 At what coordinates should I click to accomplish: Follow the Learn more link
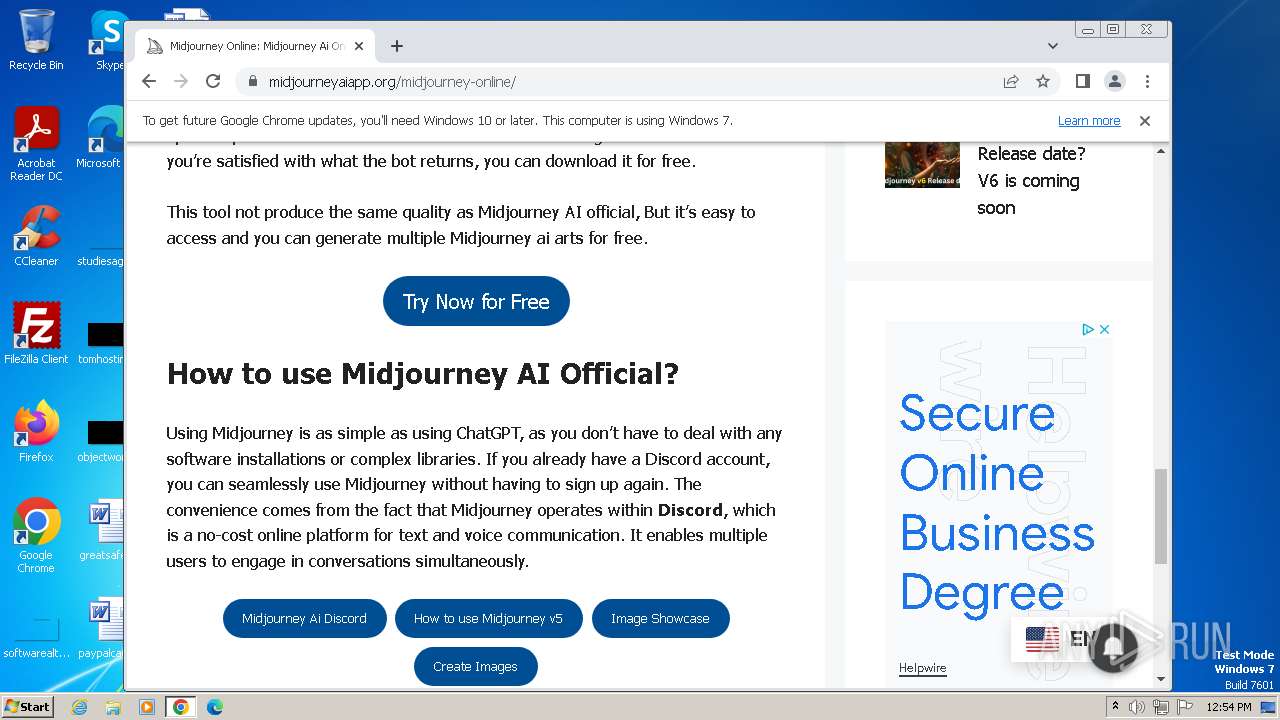(x=1089, y=121)
